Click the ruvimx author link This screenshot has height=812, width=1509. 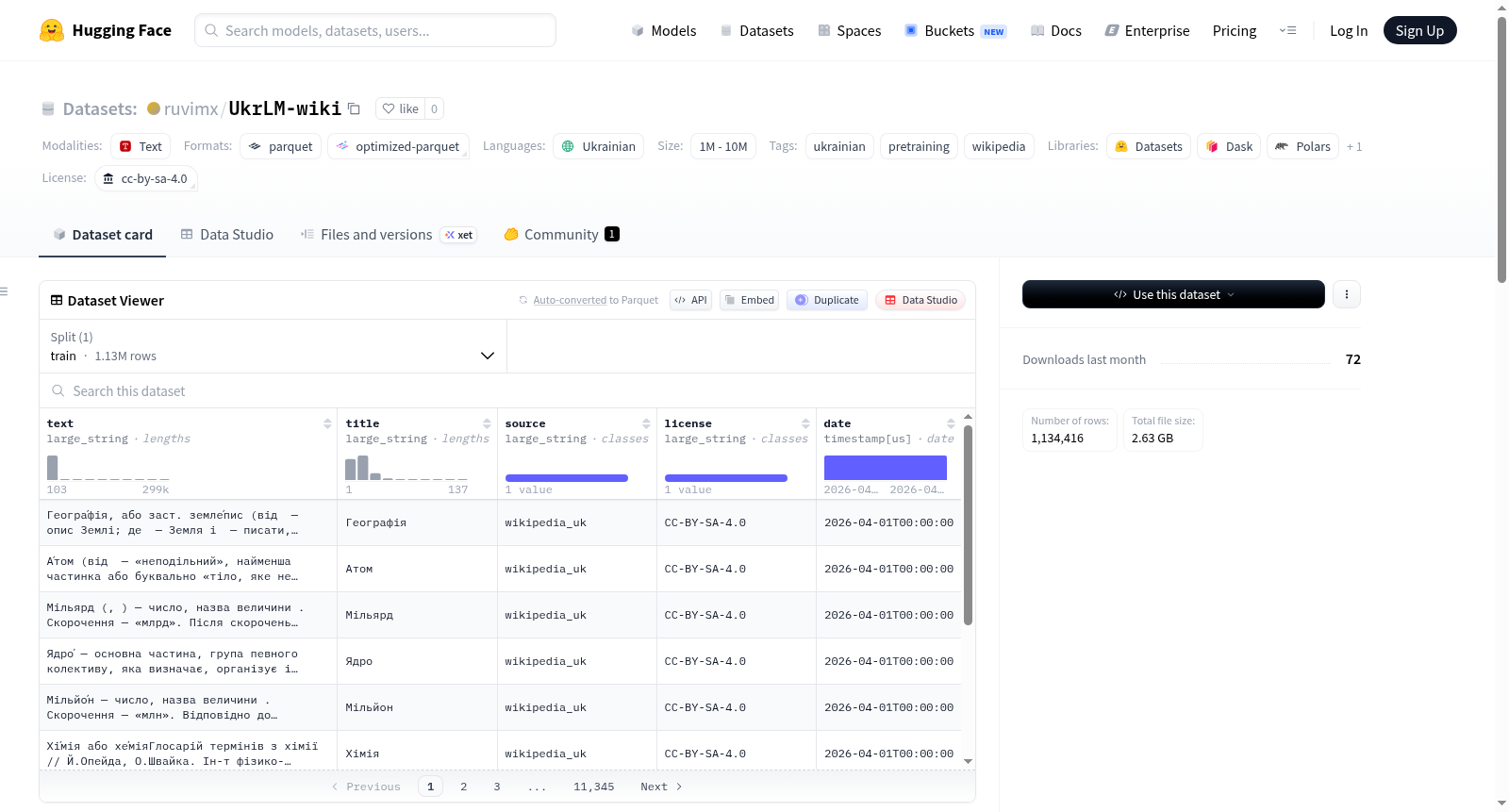[x=191, y=108]
